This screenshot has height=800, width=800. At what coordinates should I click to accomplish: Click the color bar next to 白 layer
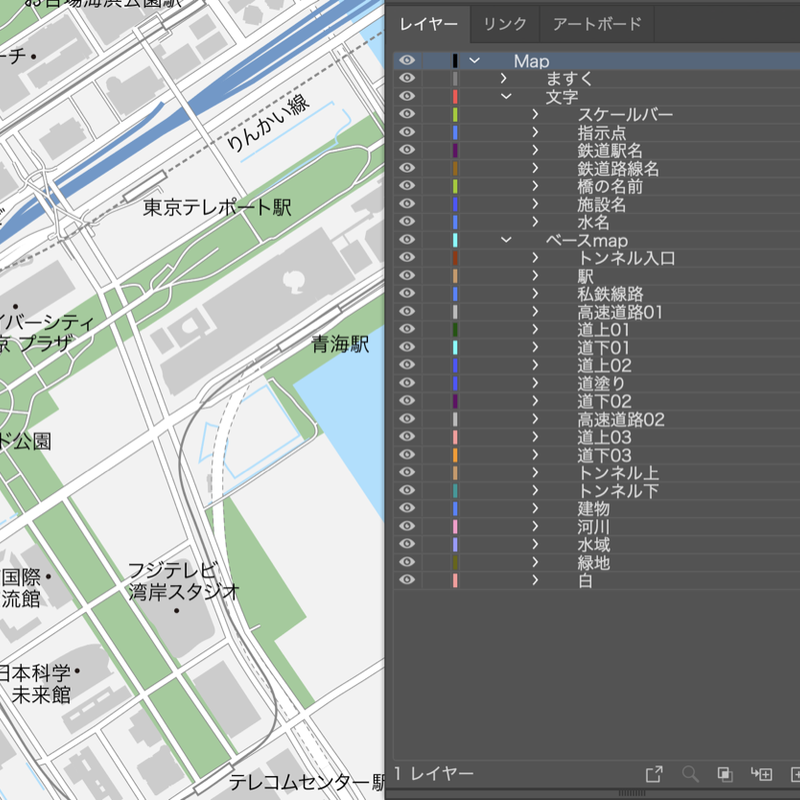click(x=456, y=580)
